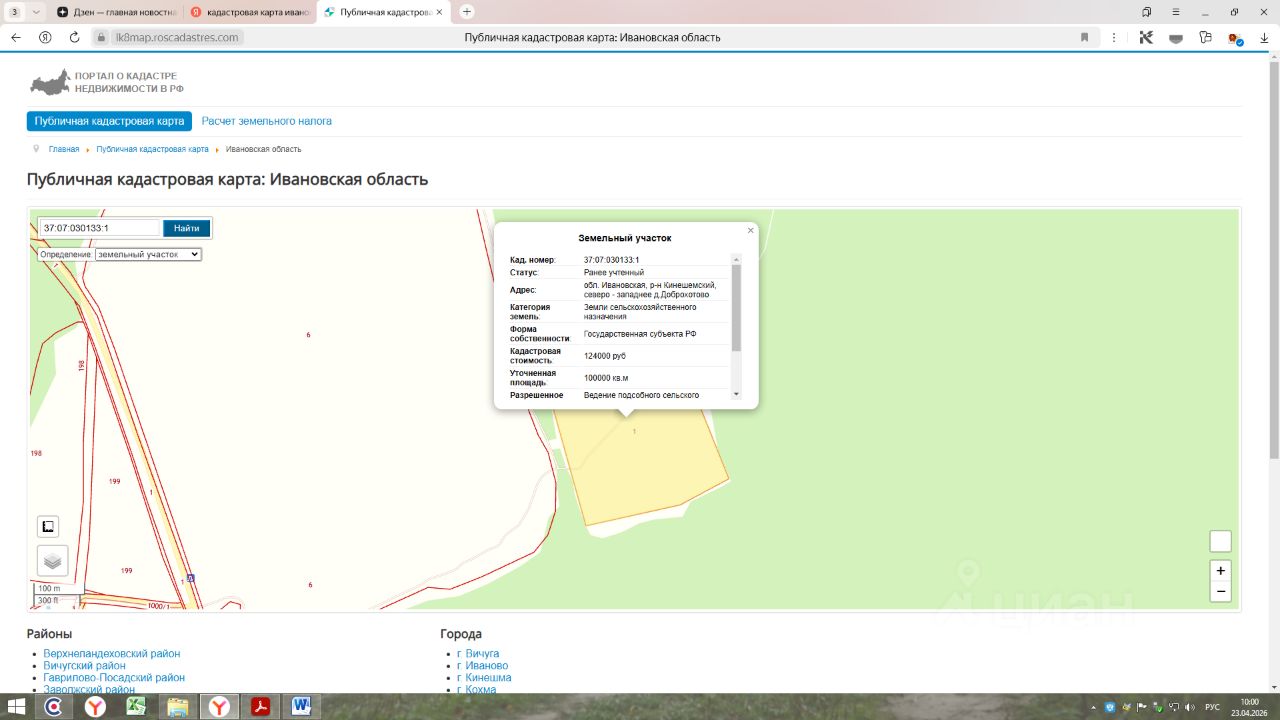Screen dimensions: 1280x720
Task: Close the Публичная кадастровая tab
Action: 439,12
